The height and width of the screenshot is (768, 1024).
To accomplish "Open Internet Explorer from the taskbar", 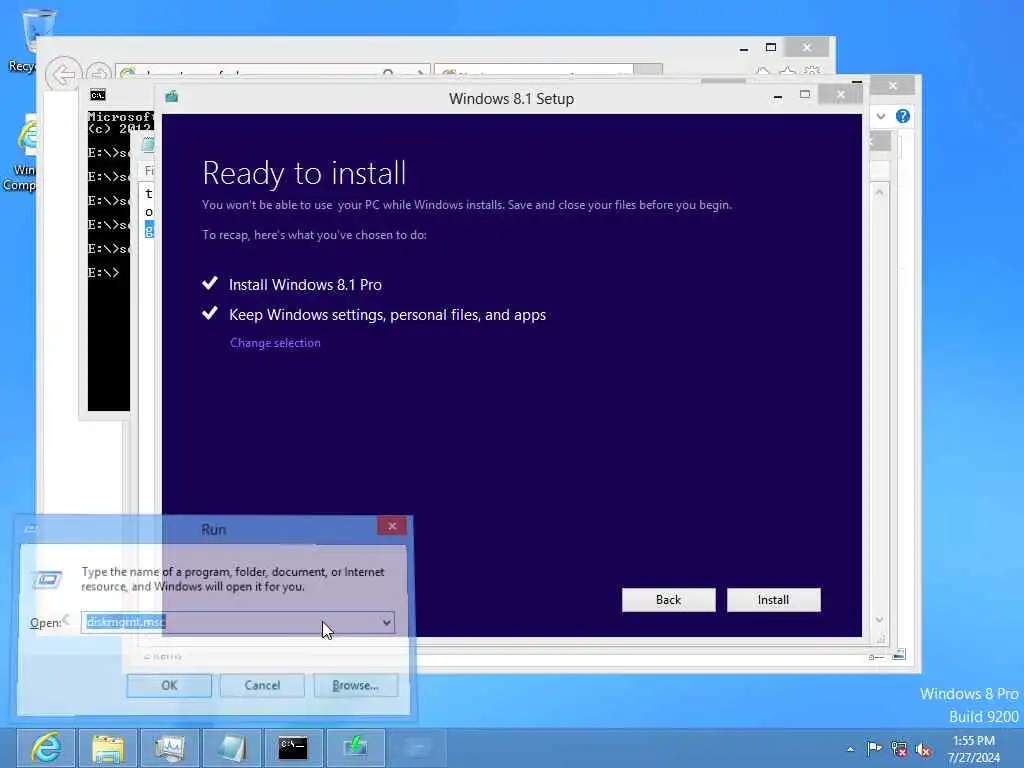I will click(46, 748).
